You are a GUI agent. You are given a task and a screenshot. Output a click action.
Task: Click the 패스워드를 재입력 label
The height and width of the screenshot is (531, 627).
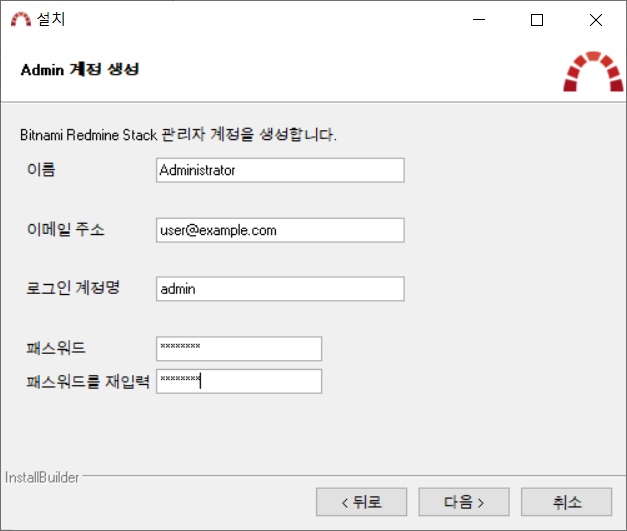[88, 381]
